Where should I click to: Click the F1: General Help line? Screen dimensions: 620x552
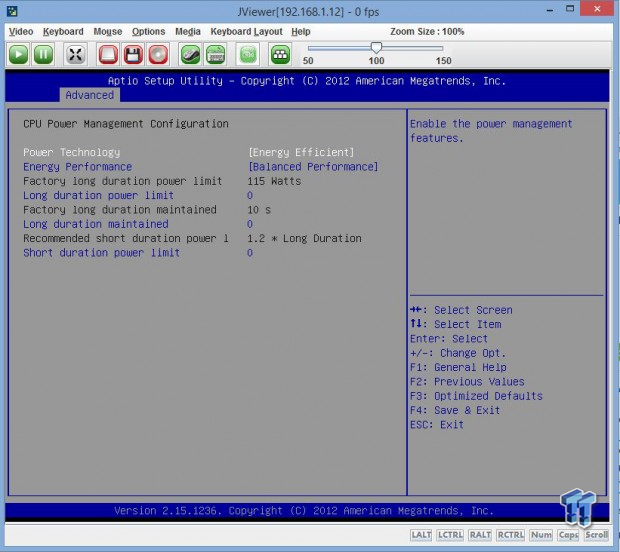[458, 367]
